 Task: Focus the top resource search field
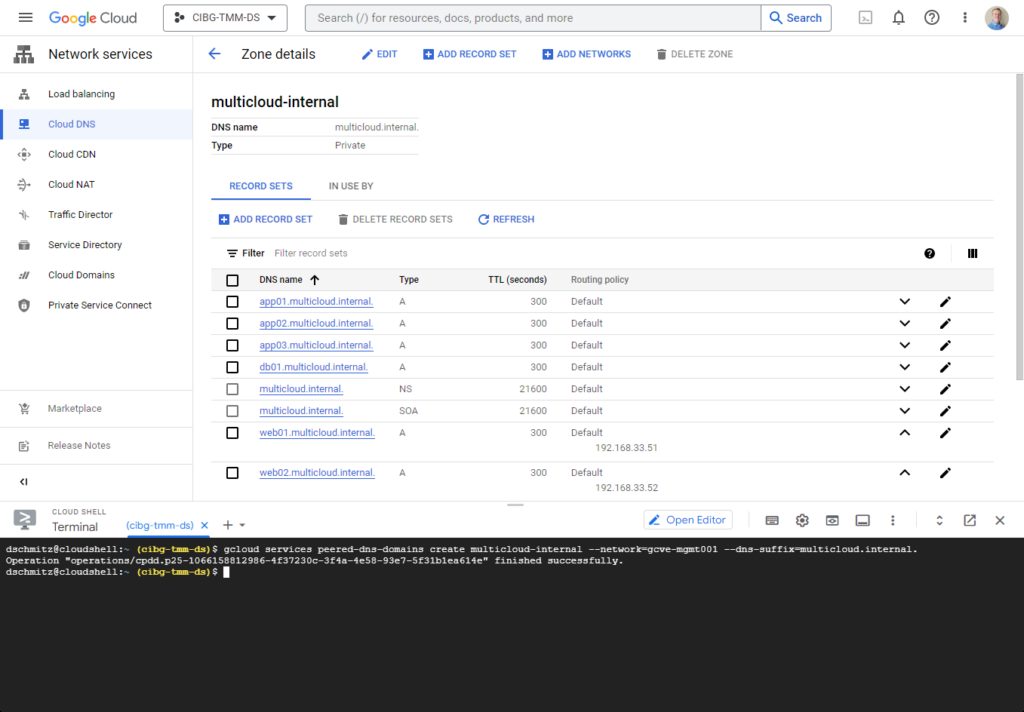(x=533, y=18)
